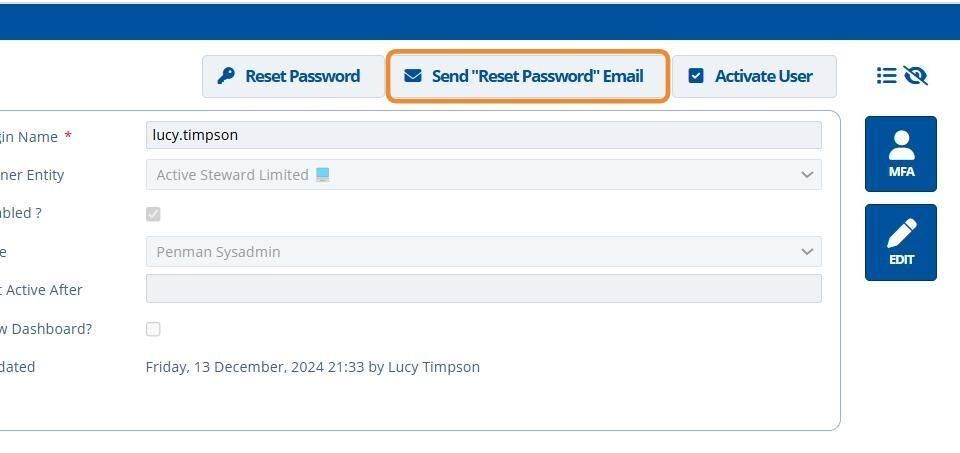
Task: Click the Reset Password button
Action: point(293,77)
